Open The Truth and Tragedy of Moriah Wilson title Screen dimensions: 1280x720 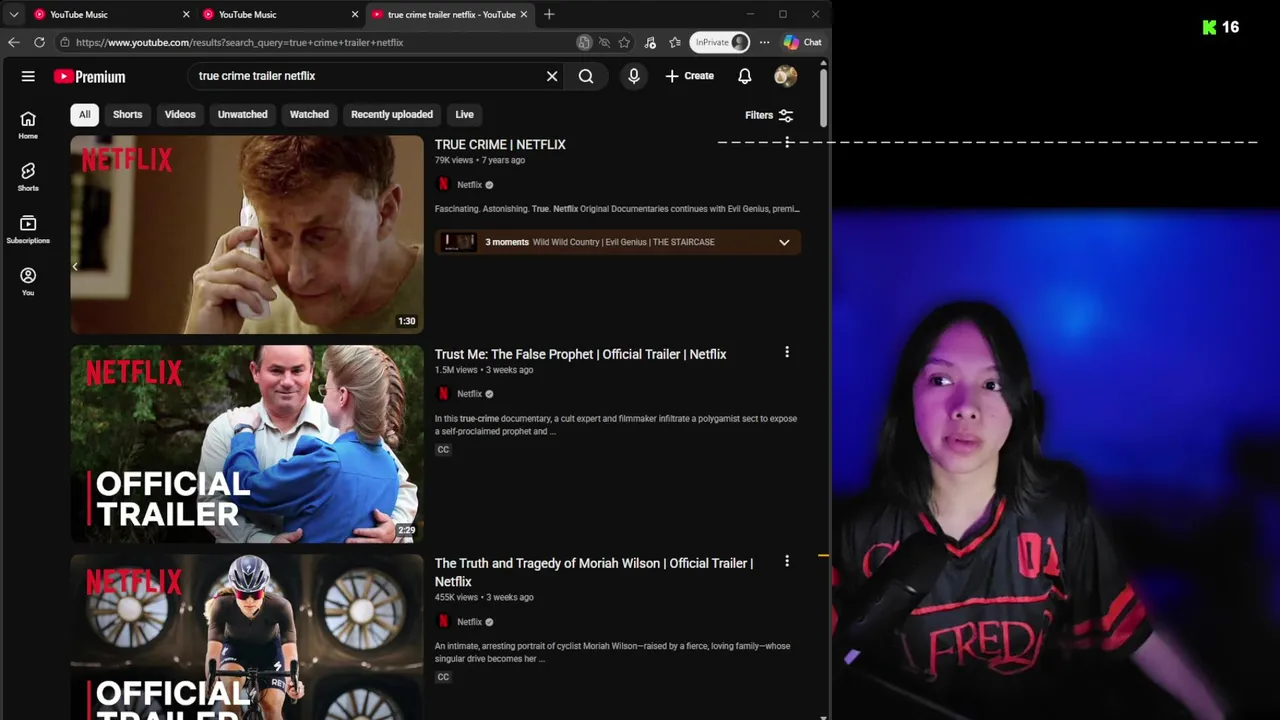pyautogui.click(x=594, y=572)
